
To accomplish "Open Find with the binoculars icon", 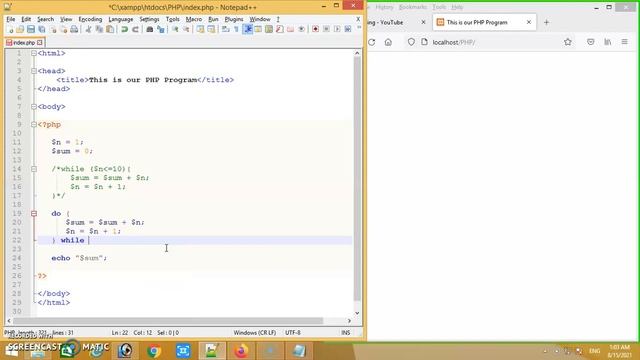I will (x=150, y=29).
